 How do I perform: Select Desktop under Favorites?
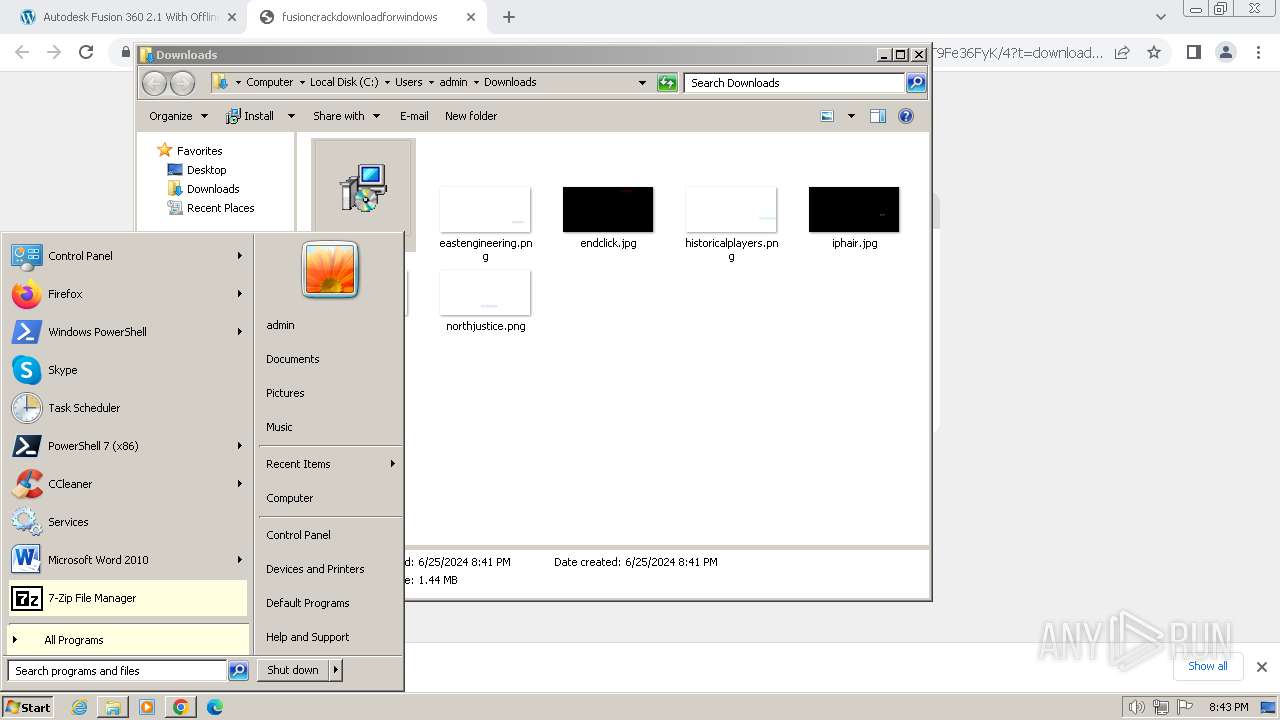point(197,170)
